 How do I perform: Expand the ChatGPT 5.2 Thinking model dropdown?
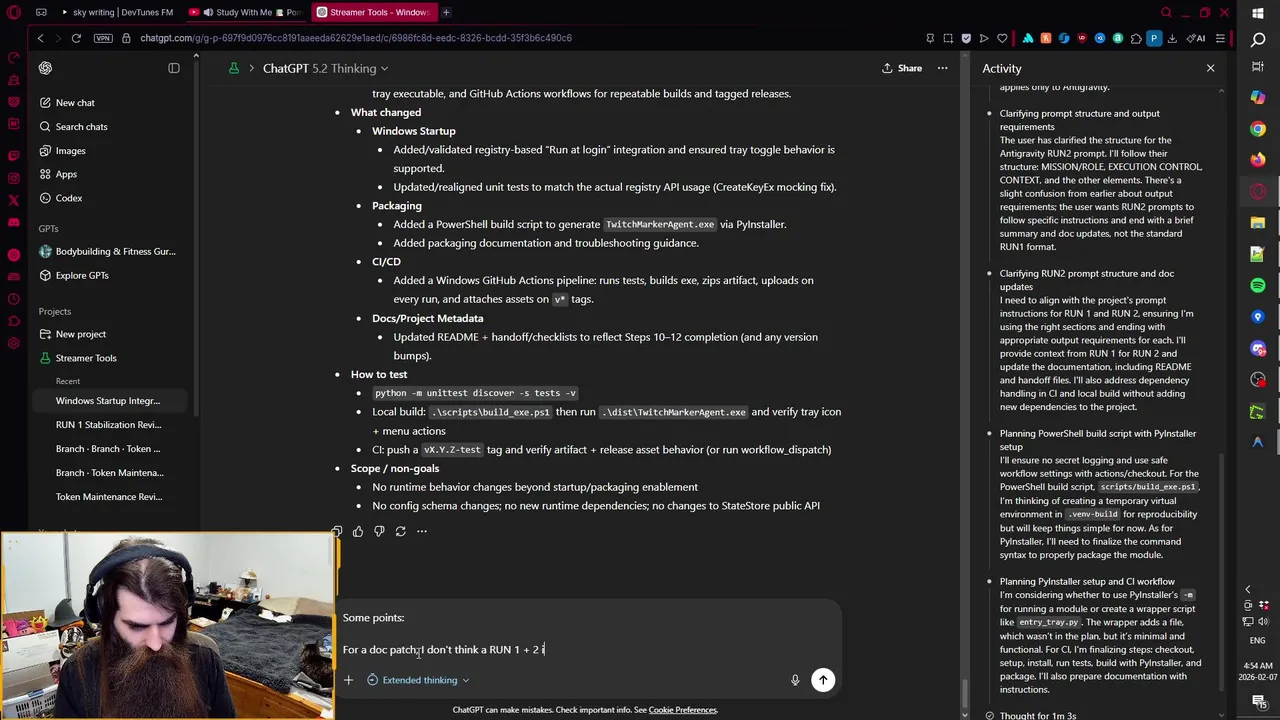[x=325, y=68]
